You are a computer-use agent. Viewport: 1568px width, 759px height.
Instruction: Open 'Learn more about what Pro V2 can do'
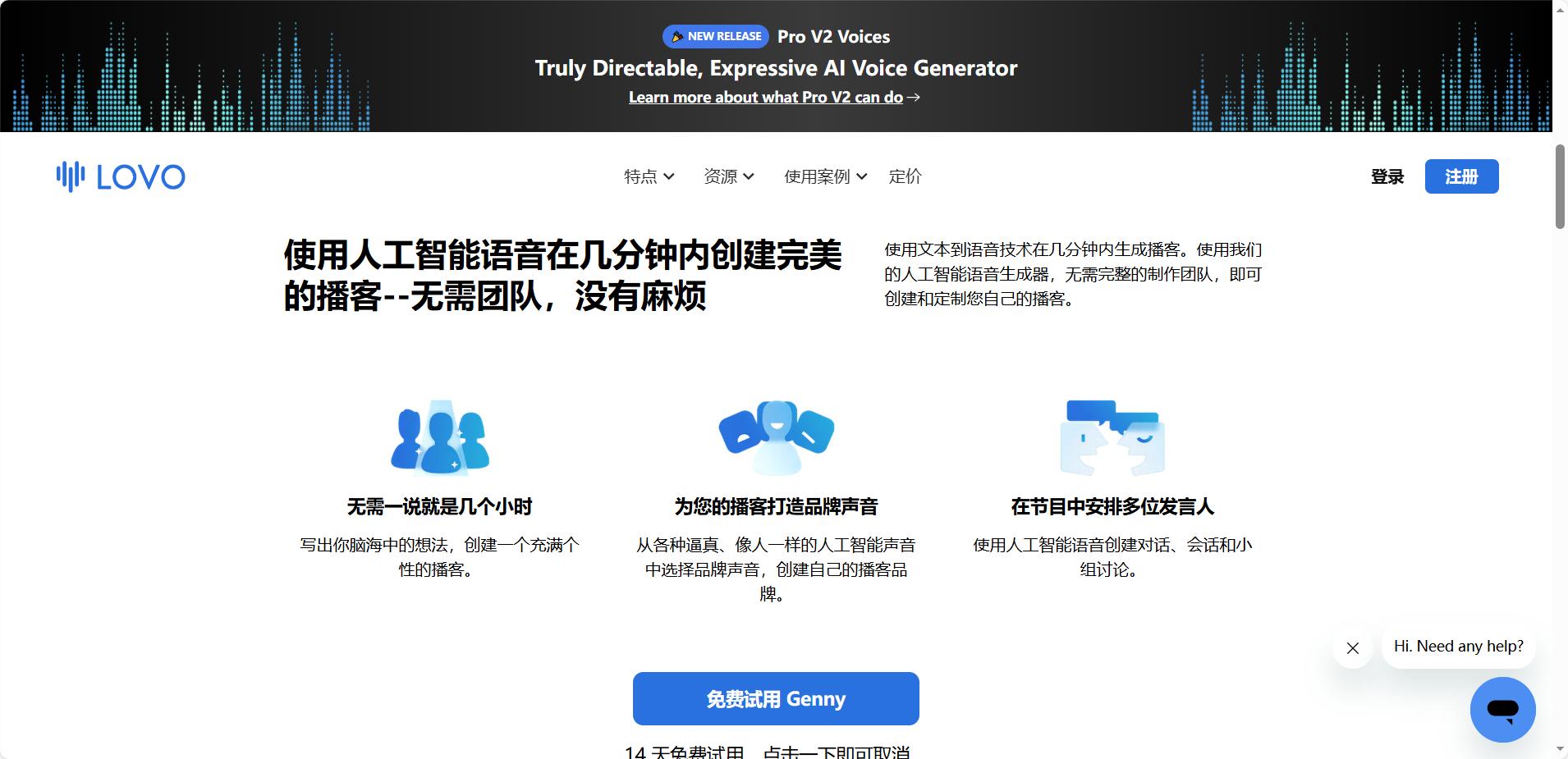click(766, 98)
